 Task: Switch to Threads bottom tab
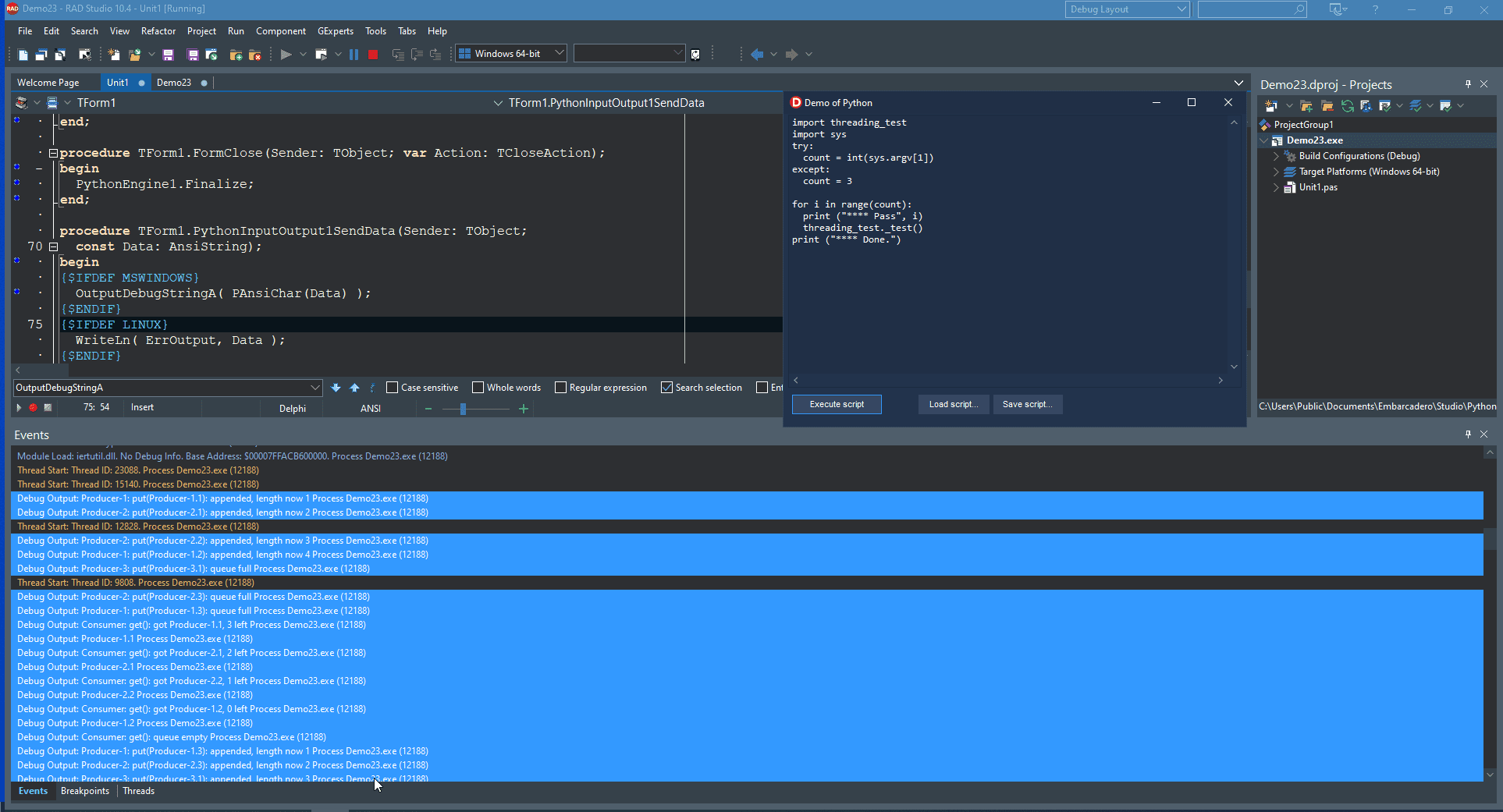pyautogui.click(x=139, y=791)
